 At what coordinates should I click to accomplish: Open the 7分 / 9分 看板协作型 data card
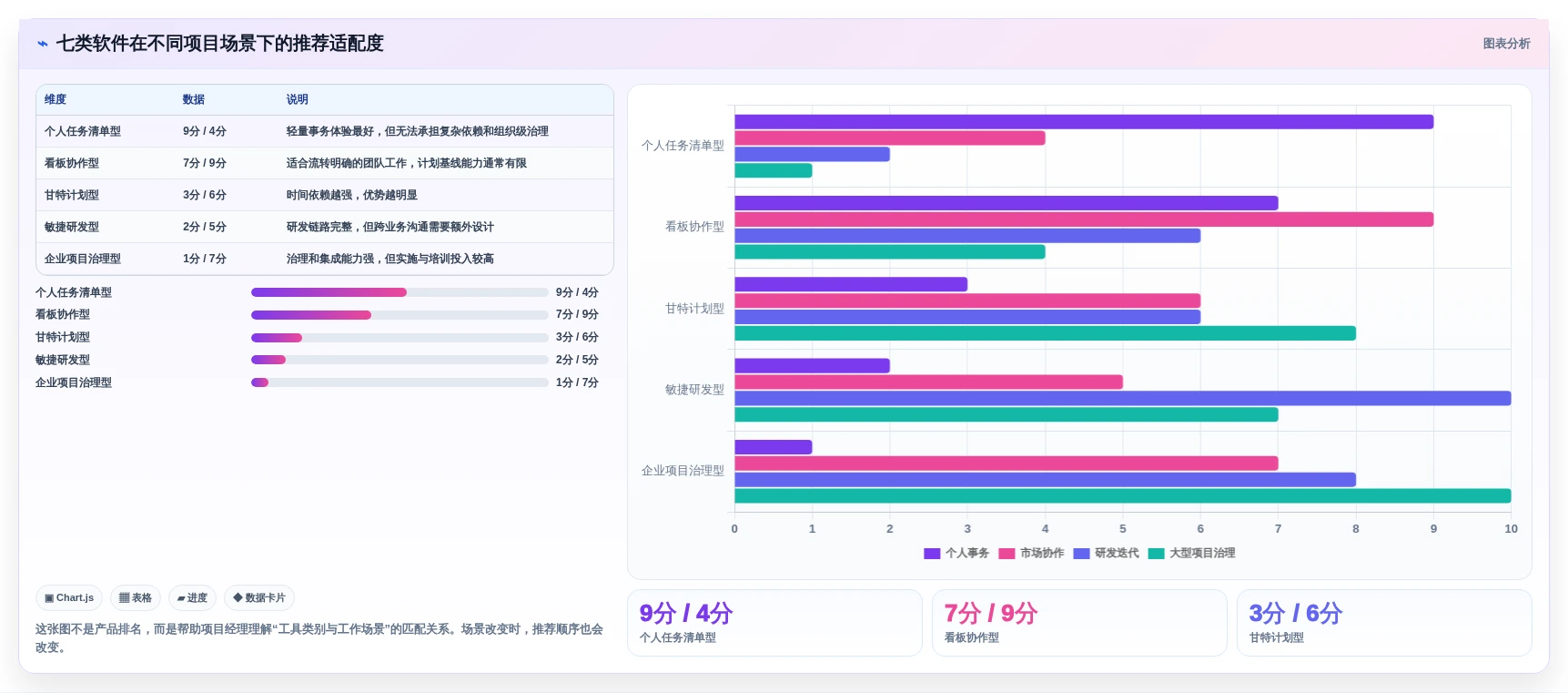tap(1079, 623)
